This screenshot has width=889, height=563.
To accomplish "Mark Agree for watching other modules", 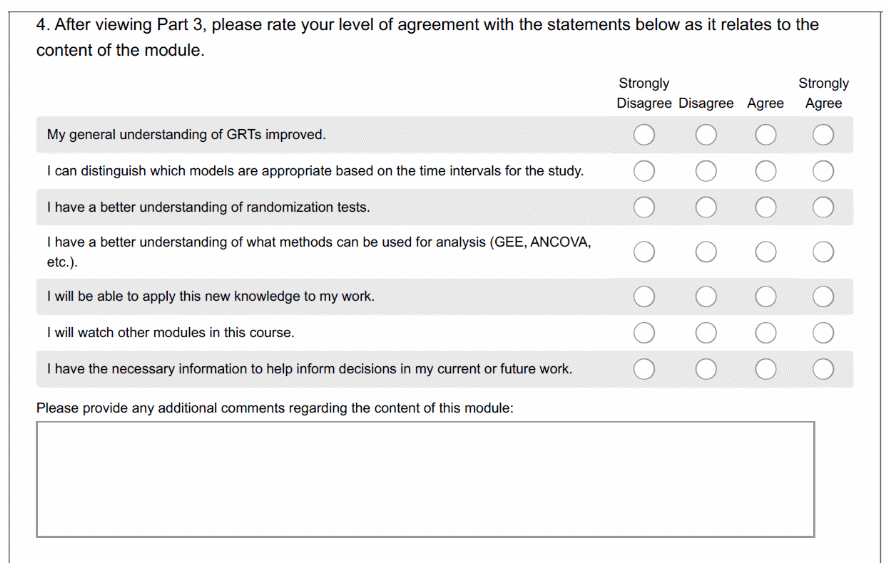I will click(765, 333).
